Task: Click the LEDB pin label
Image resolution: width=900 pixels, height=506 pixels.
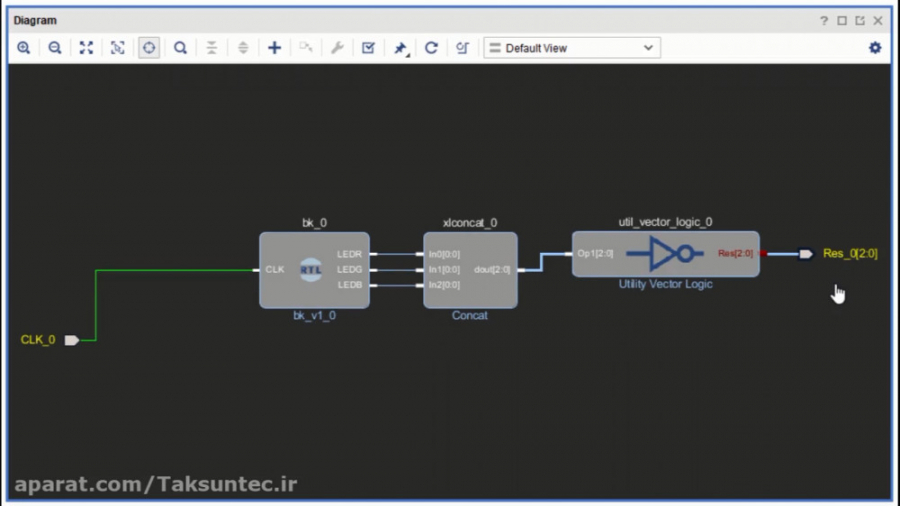Action: [x=349, y=285]
